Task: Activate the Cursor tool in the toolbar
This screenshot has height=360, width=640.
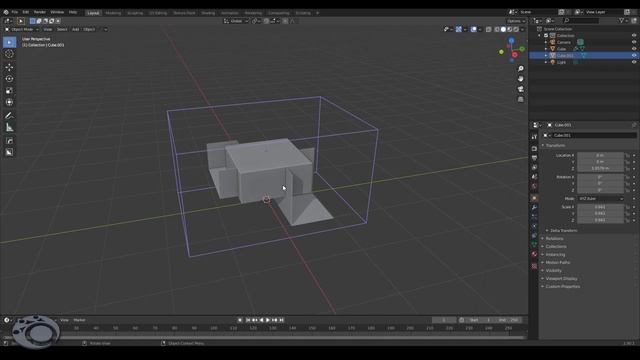Action: point(9,53)
